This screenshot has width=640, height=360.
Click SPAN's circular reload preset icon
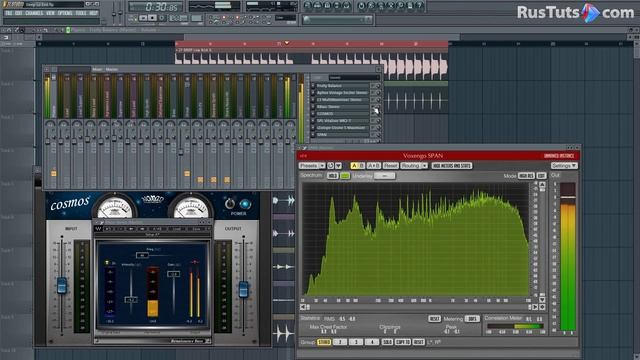pyautogui.click(x=330, y=166)
